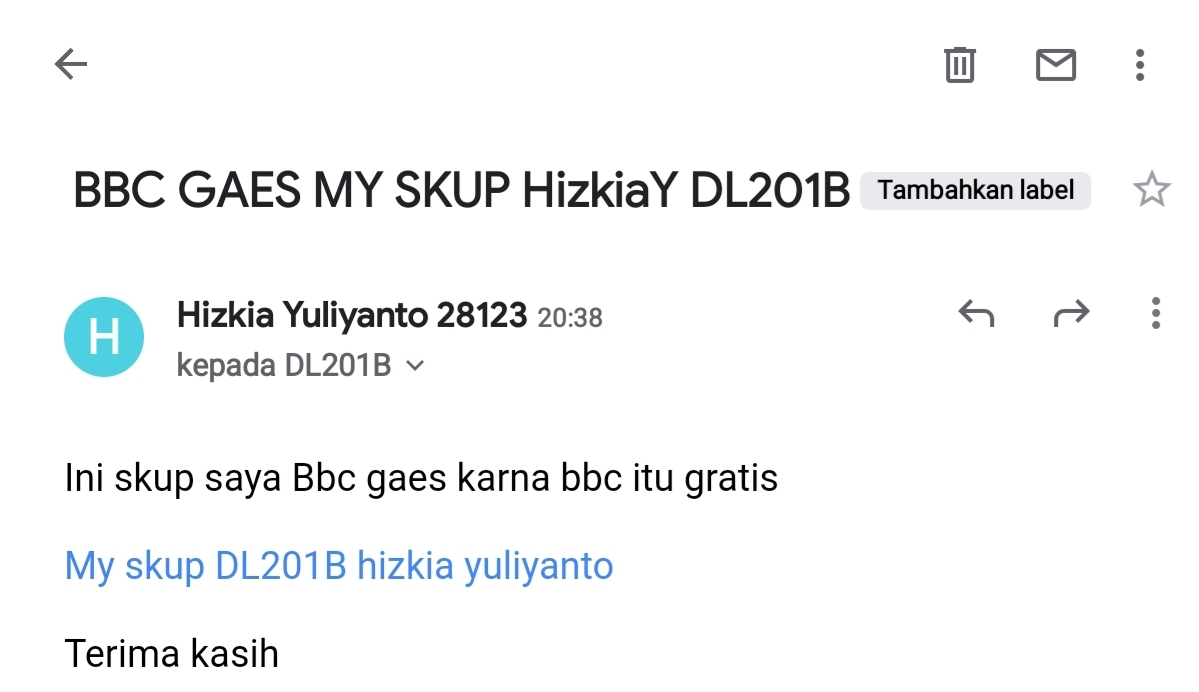Click 'BBC GAES' at start of subject
The width and height of the screenshot is (1199, 692).
(187, 190)
